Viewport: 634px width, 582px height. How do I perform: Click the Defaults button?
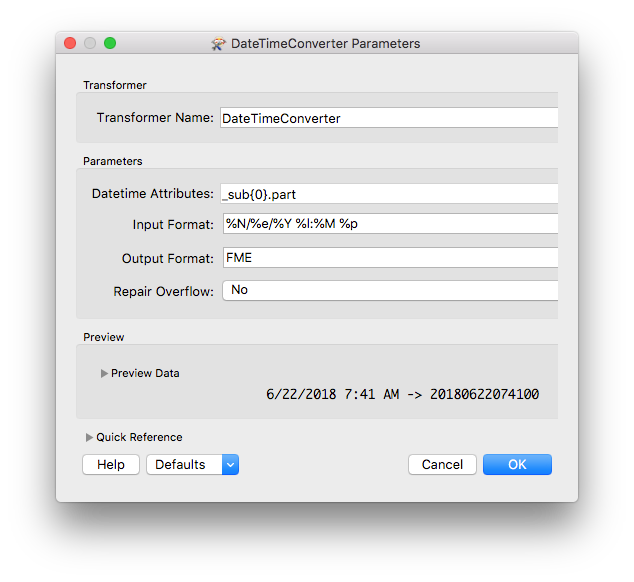point(184,464)
